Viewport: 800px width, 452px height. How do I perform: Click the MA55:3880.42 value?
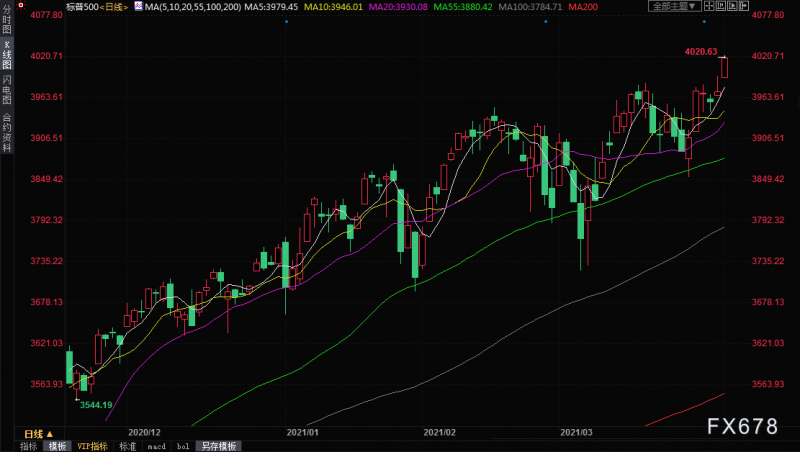[x=463, y=7]
